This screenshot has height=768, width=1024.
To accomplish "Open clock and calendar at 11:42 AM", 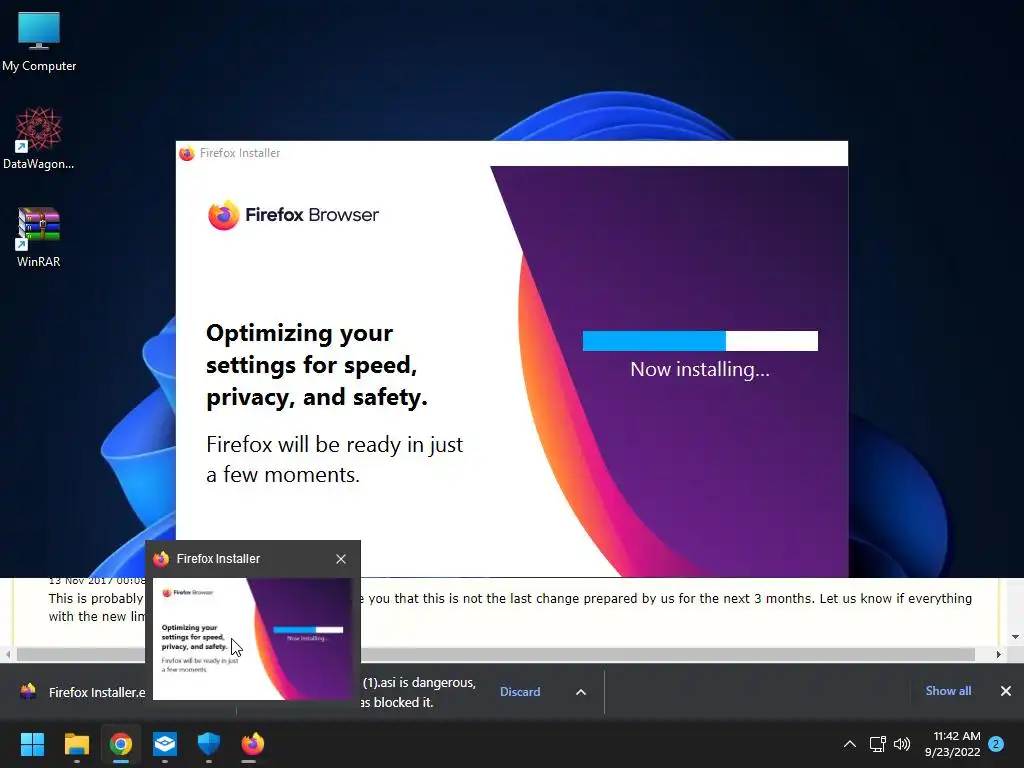I will coord(952,744).
